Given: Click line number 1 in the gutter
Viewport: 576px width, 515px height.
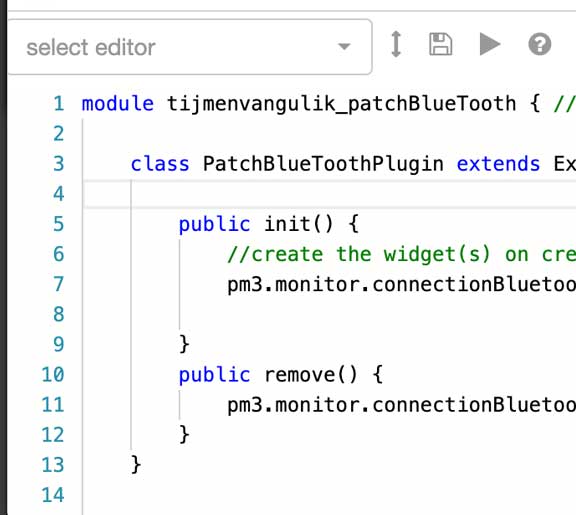Looking at the screenshot, I should (x=59, y=104).
